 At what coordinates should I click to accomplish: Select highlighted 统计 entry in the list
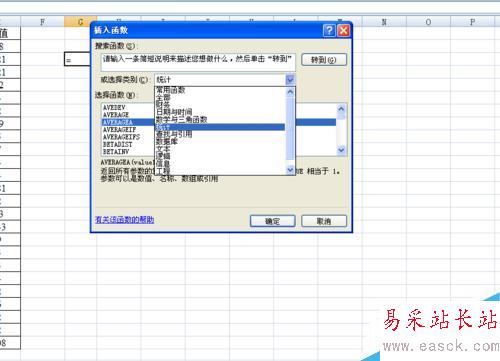click(x=220, y=127)
